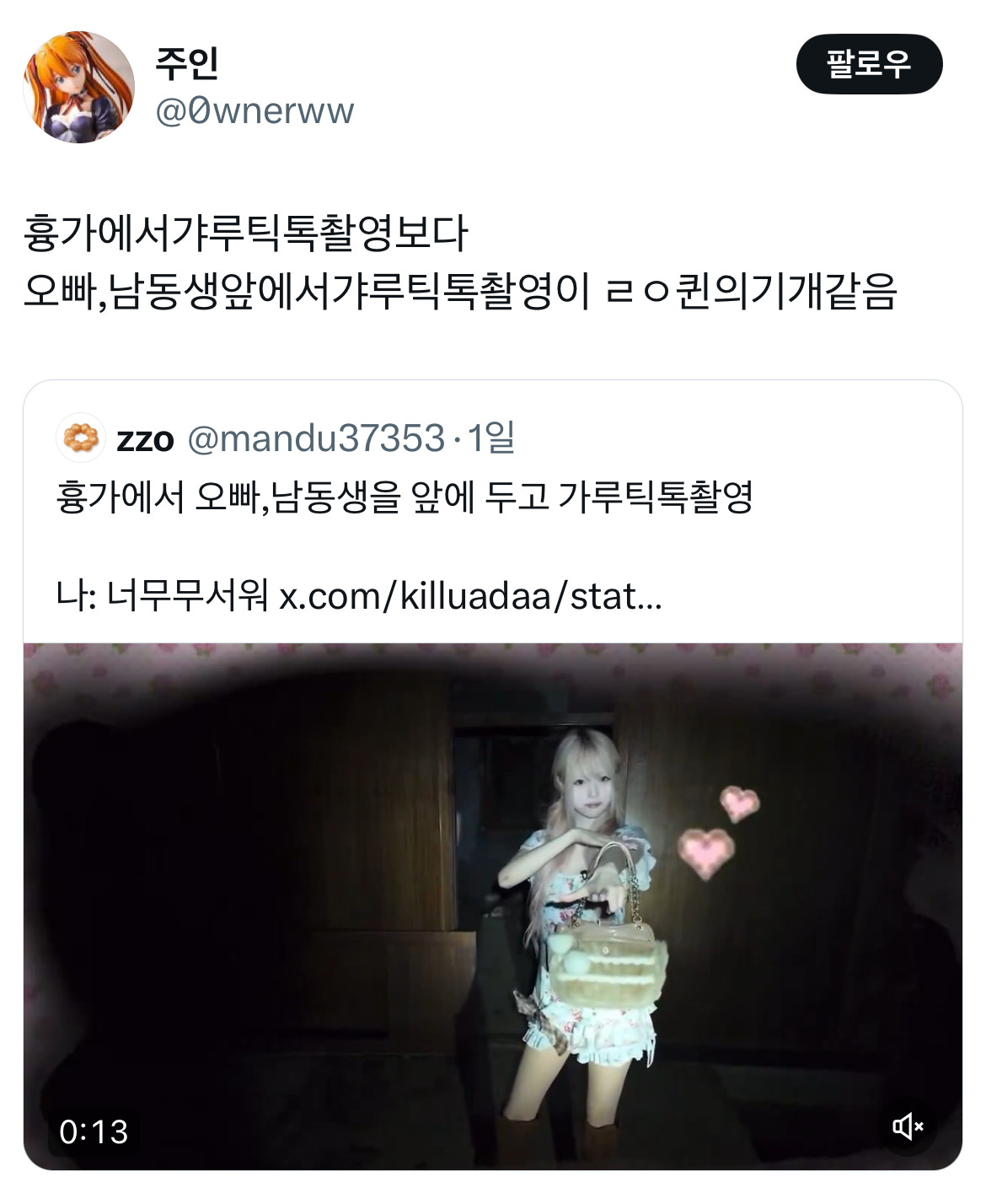Tap the main tweet line 흉가에서갸루틱톡촬영보다

coord(245,234)
